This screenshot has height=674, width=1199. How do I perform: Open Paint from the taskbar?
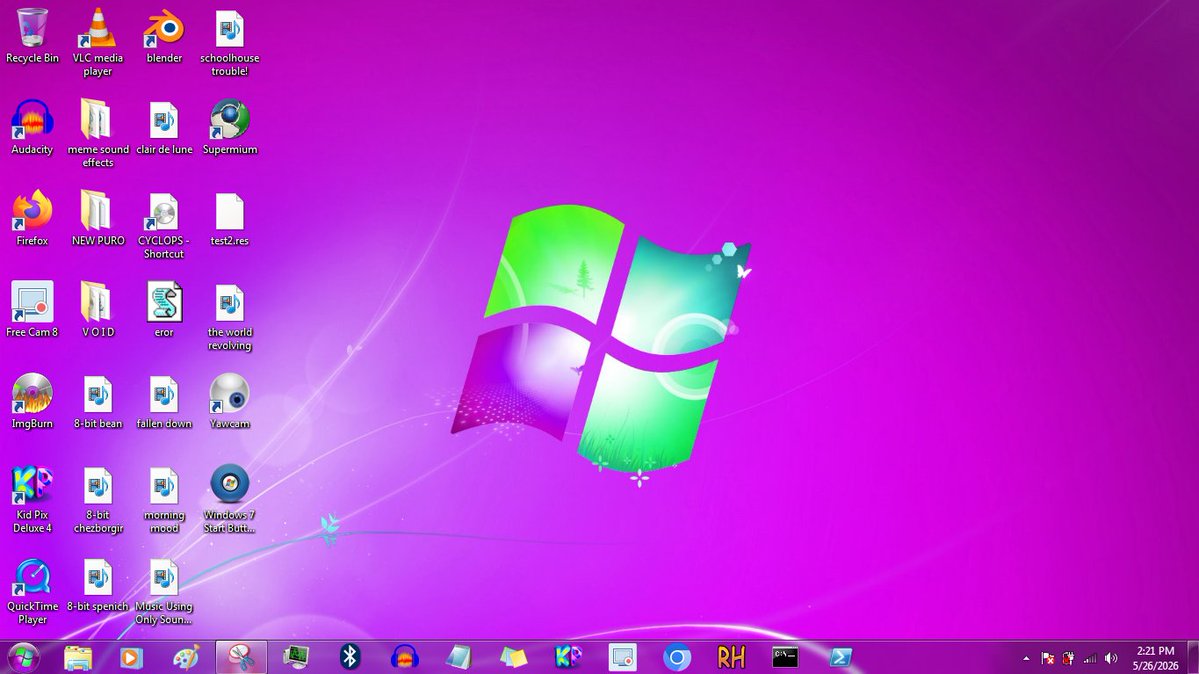(186, 657)
